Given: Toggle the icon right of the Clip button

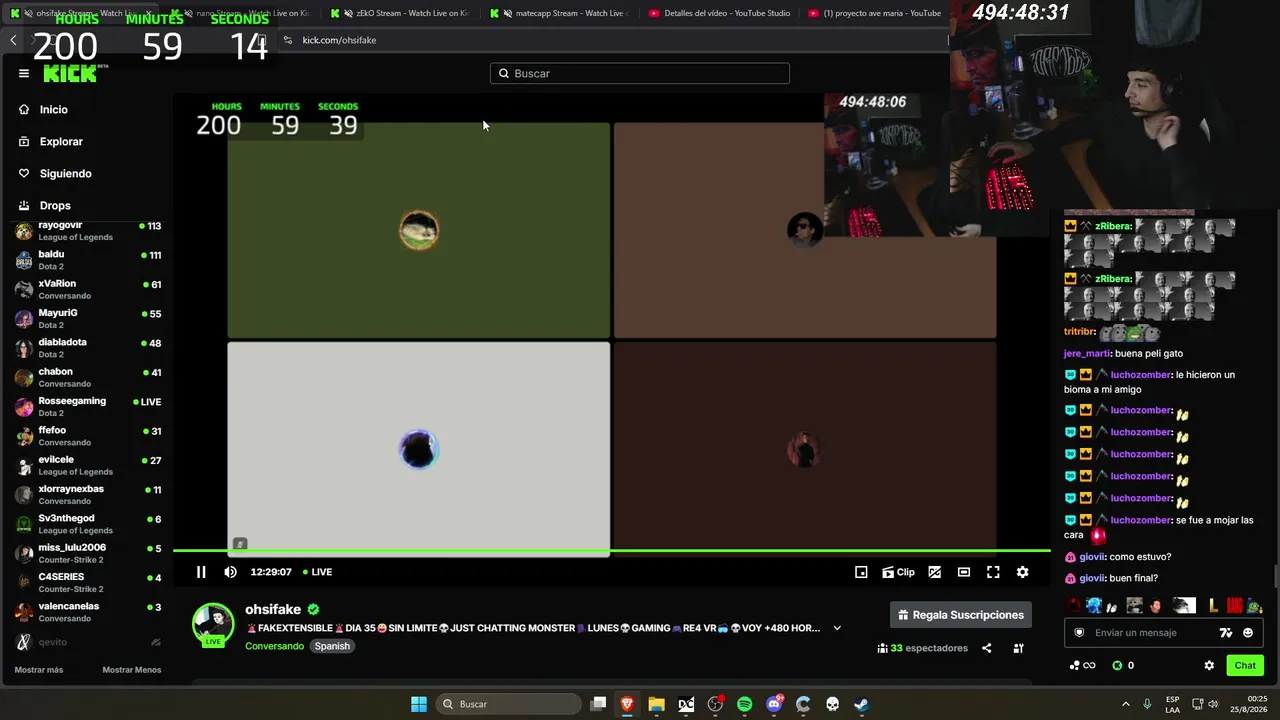Looking at the screenshot, I should tap(935, 572).
